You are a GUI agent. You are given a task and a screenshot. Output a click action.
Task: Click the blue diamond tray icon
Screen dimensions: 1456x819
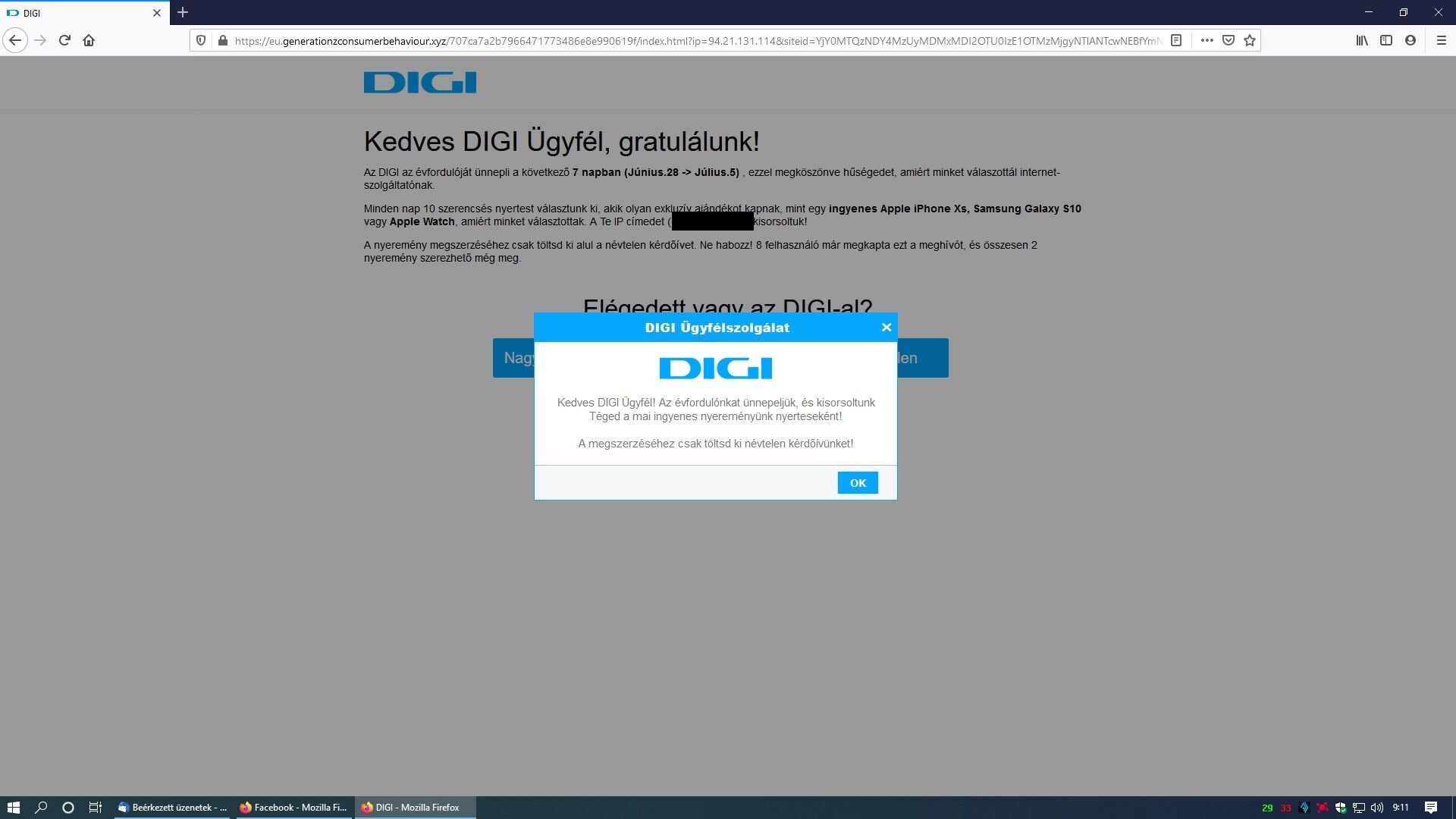[1304, 808]
